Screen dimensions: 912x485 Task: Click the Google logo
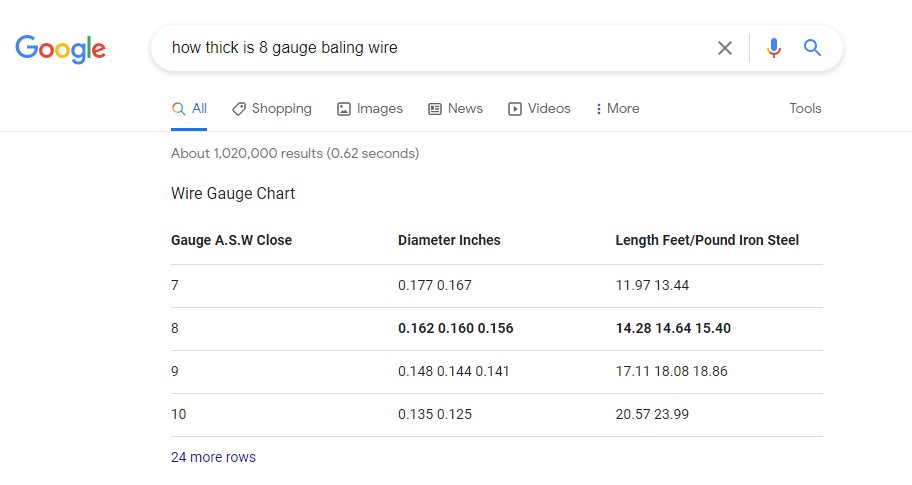click(61, 48)
